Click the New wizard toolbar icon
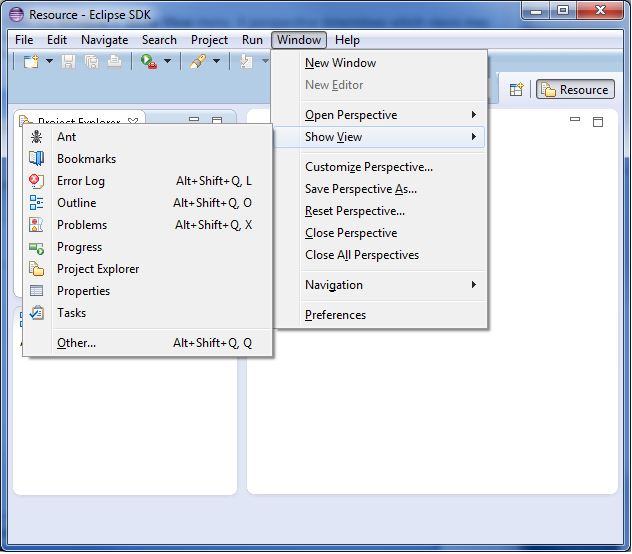Viewport: 632px width, 554px height. tap(31, 62)
